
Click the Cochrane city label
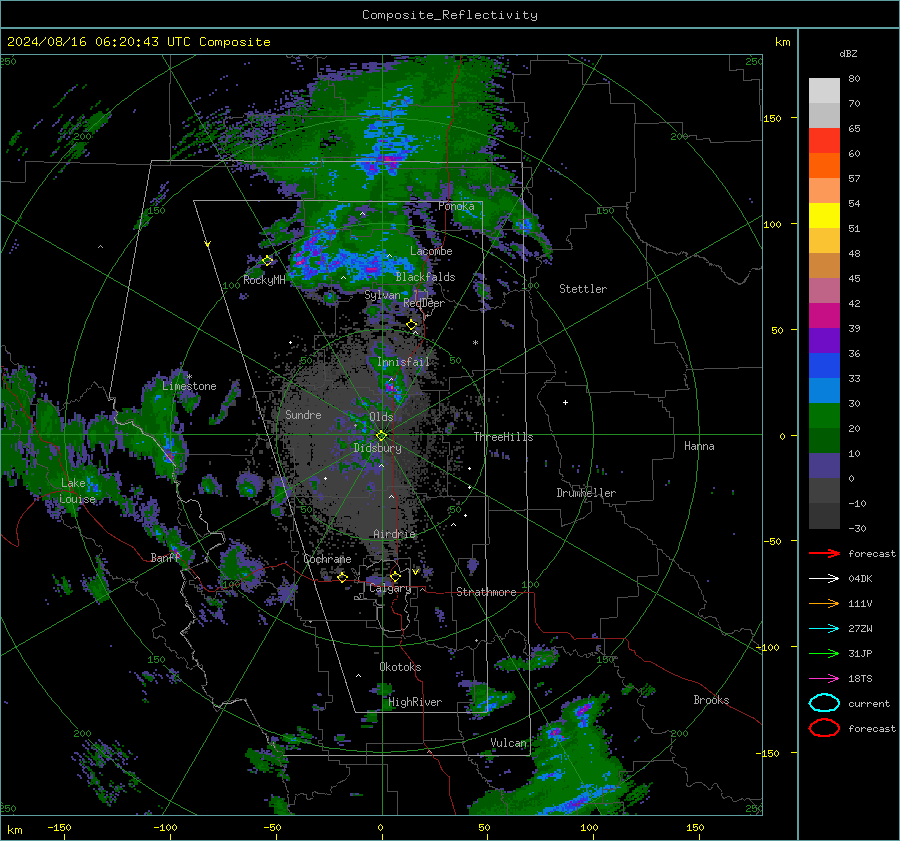point(327,559)
